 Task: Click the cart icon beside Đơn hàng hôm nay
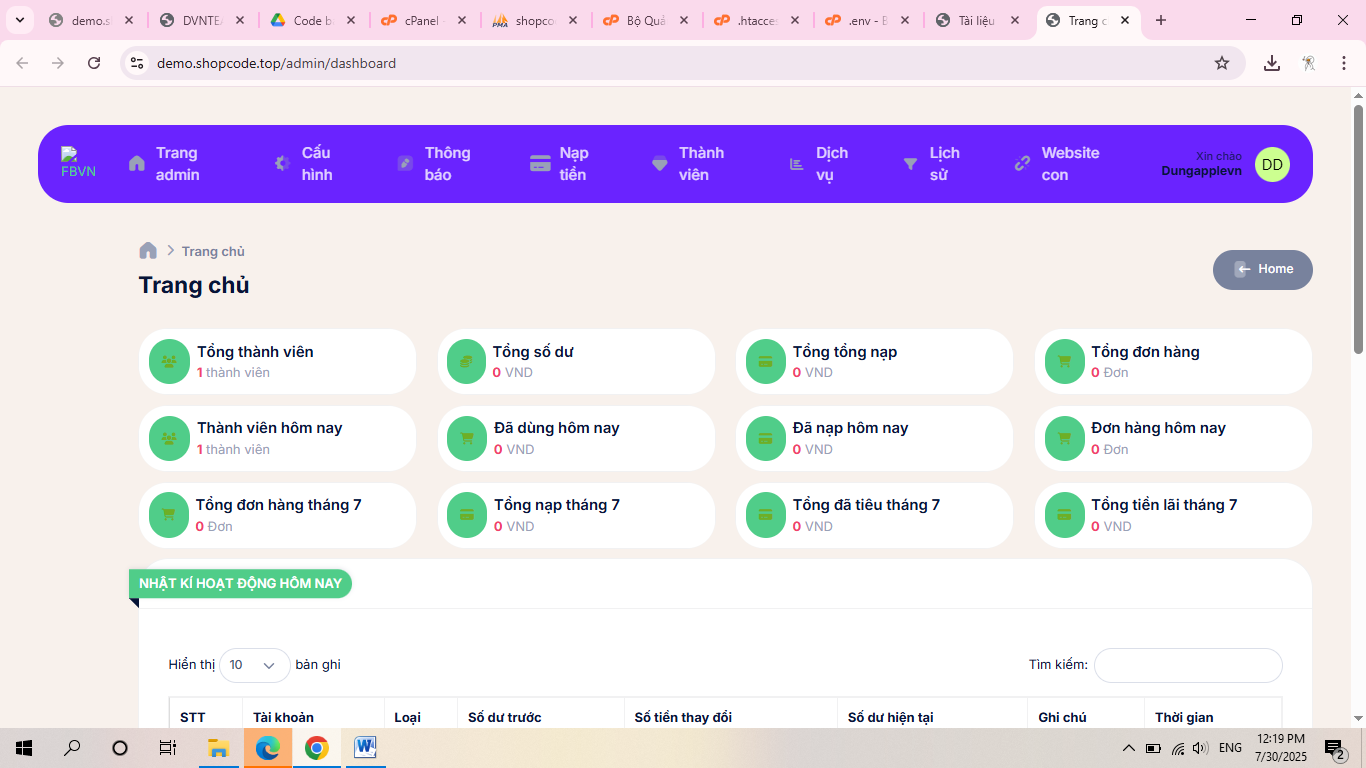point(1065,438)
